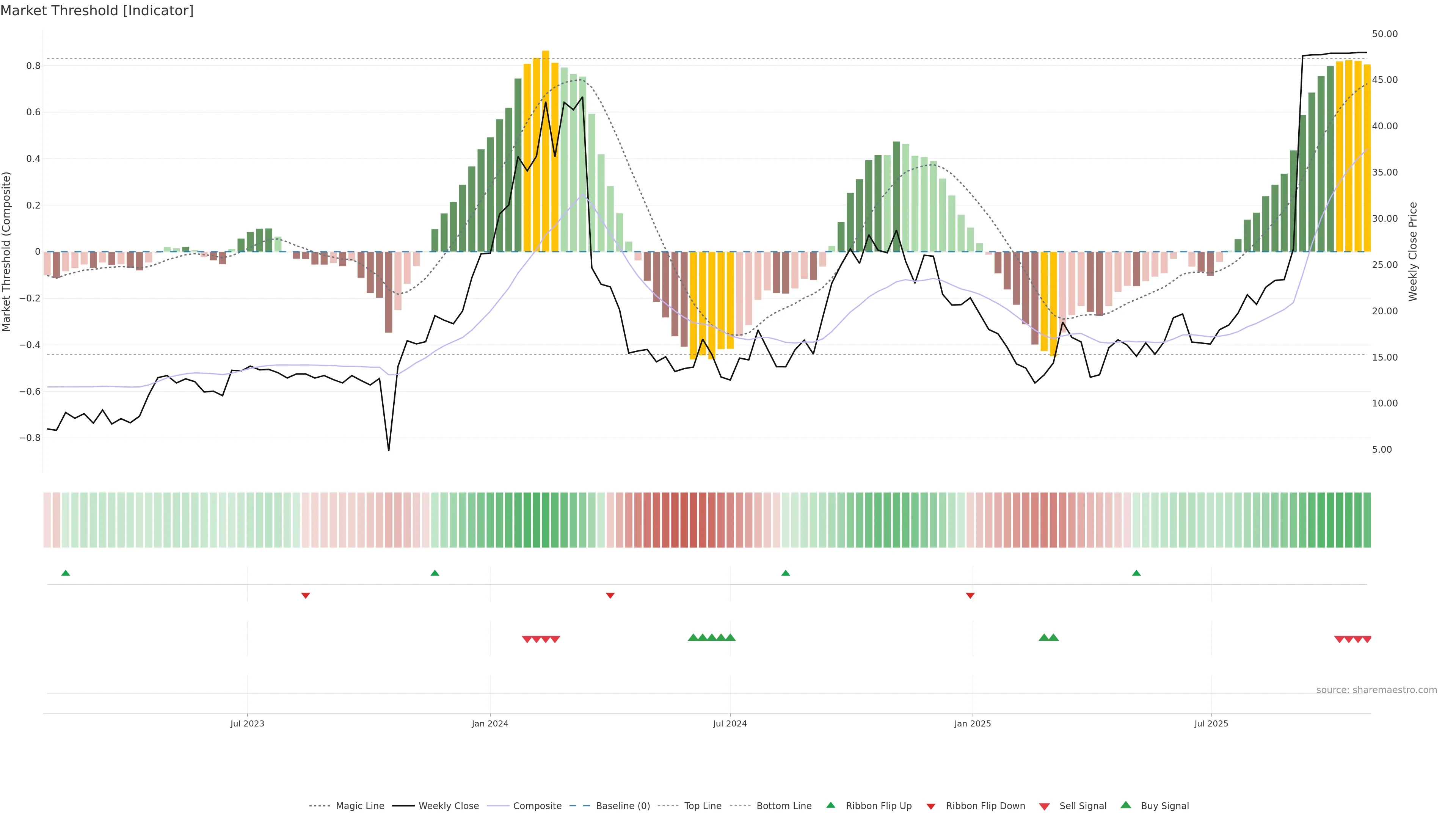Toggle the Bottom Line legend entry

[x=783, y=806]
